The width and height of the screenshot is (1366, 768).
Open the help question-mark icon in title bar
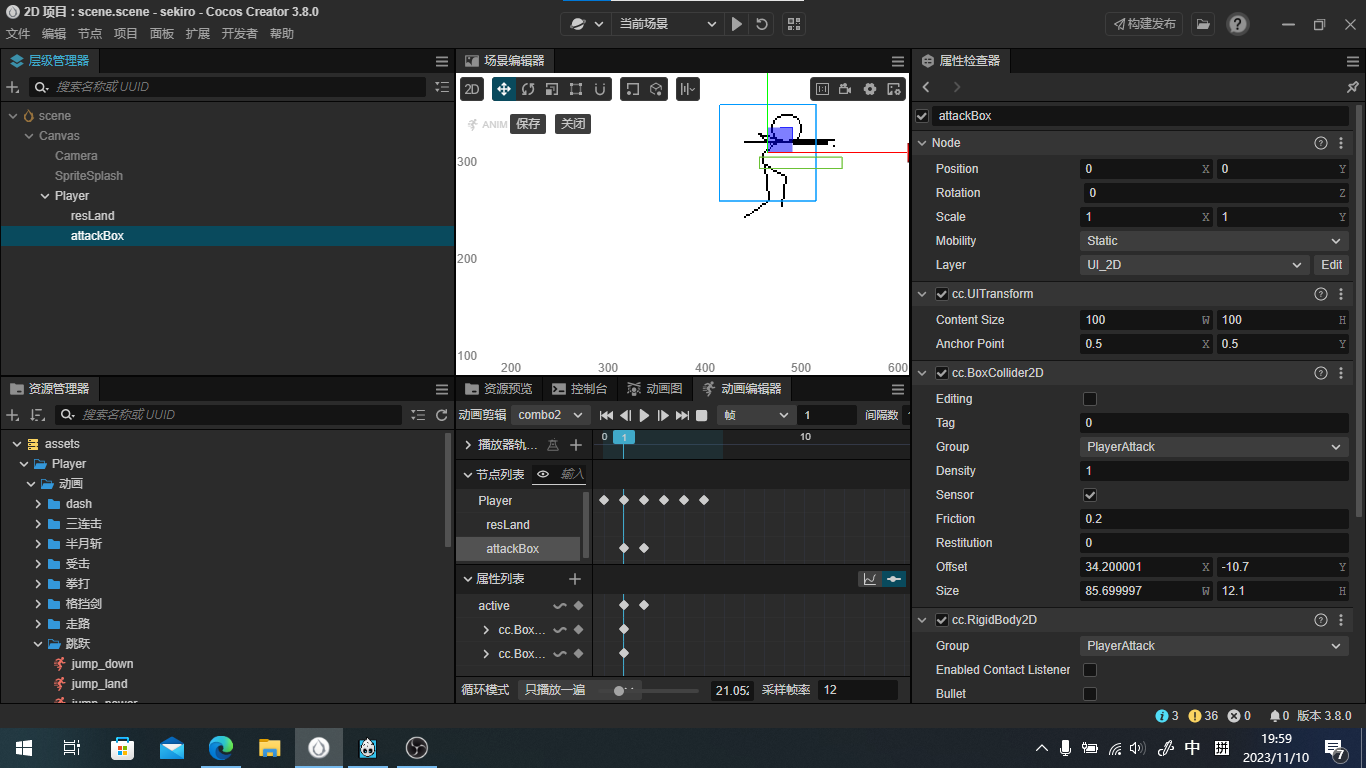click(1238, 24)
